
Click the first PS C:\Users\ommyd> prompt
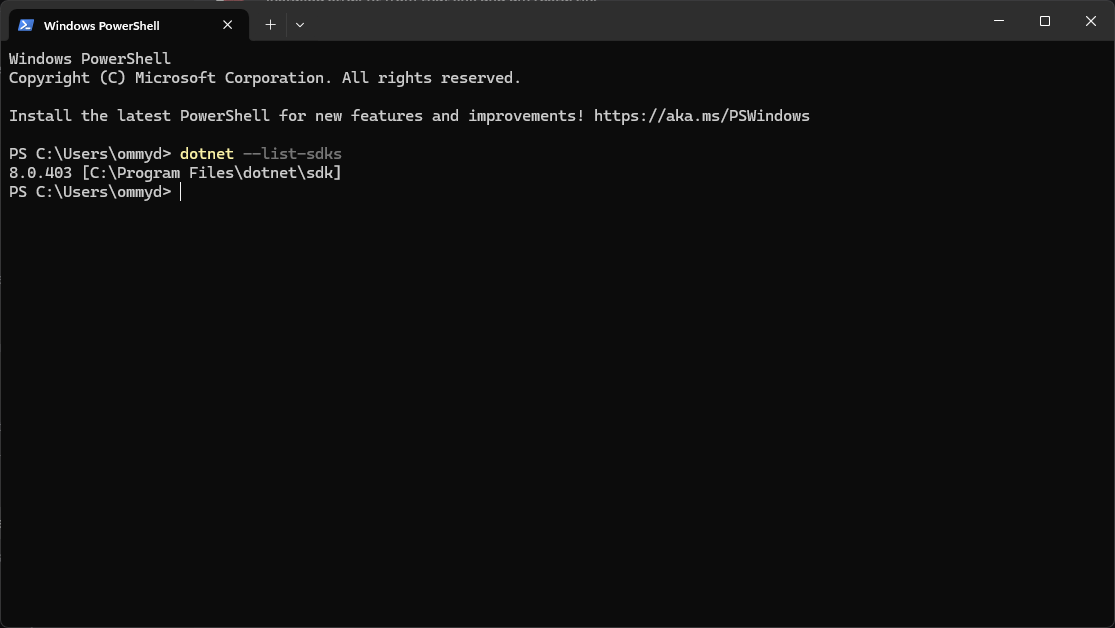pos(90,154)
